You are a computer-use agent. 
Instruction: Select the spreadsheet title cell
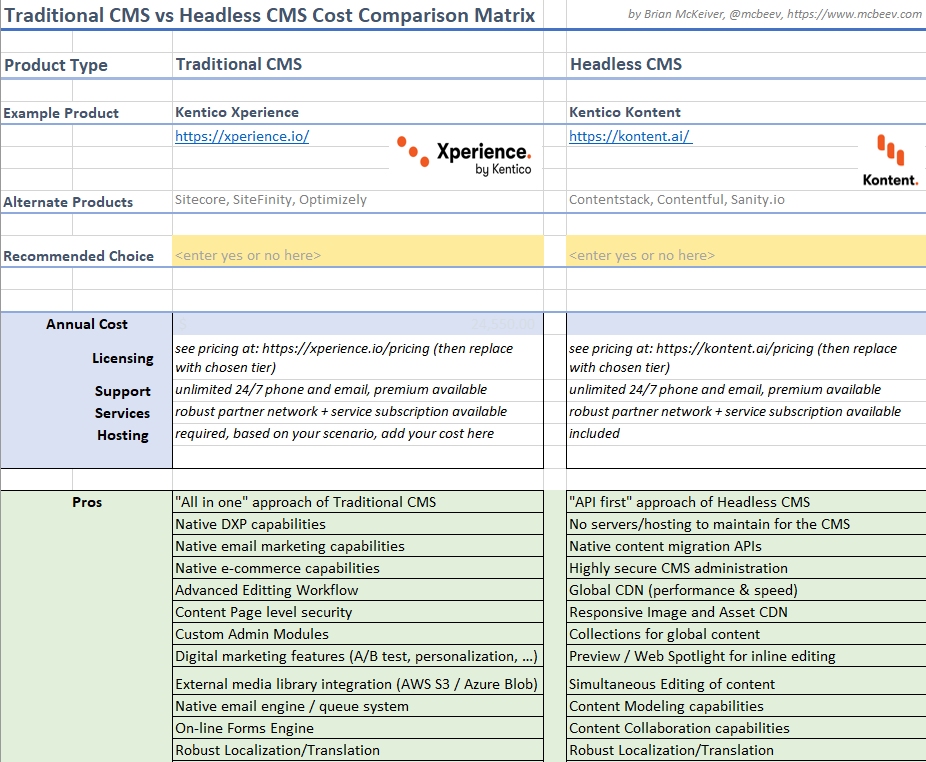click(x=272, y=15)
